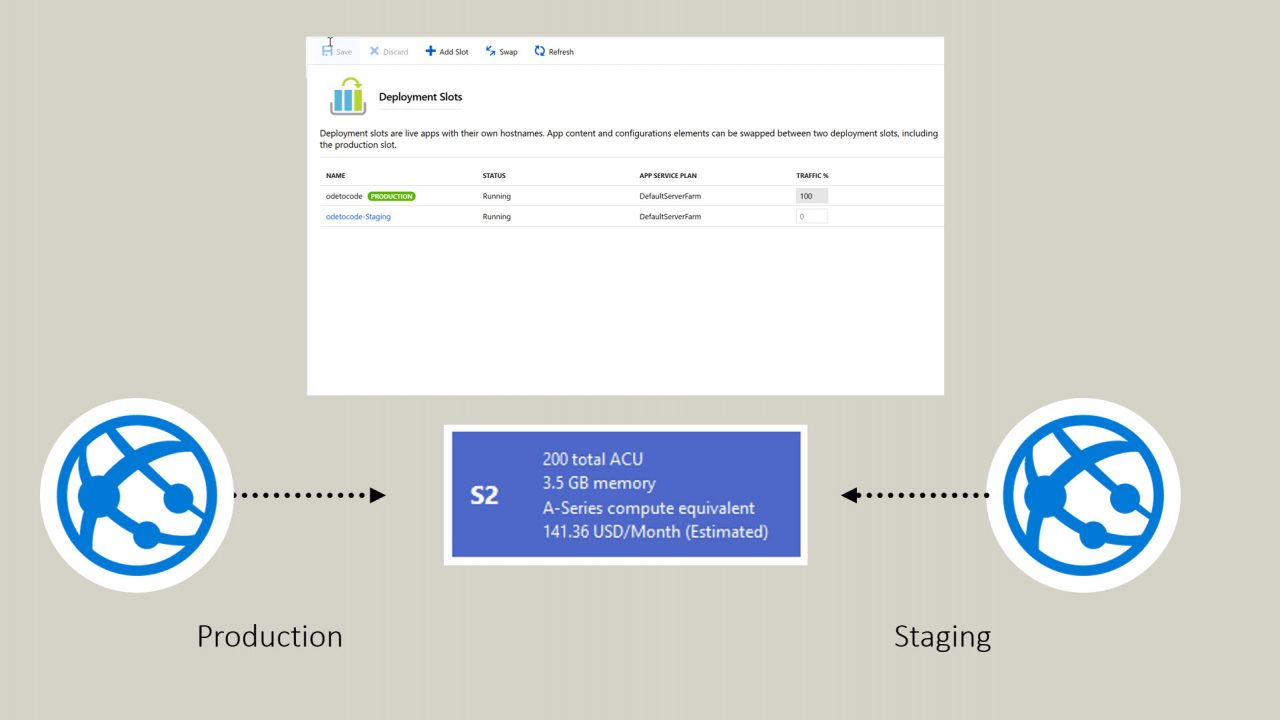Click the traffic % field showing 100
The width and height of the screenshot is (1280, 720).
[x=812, y=196]
